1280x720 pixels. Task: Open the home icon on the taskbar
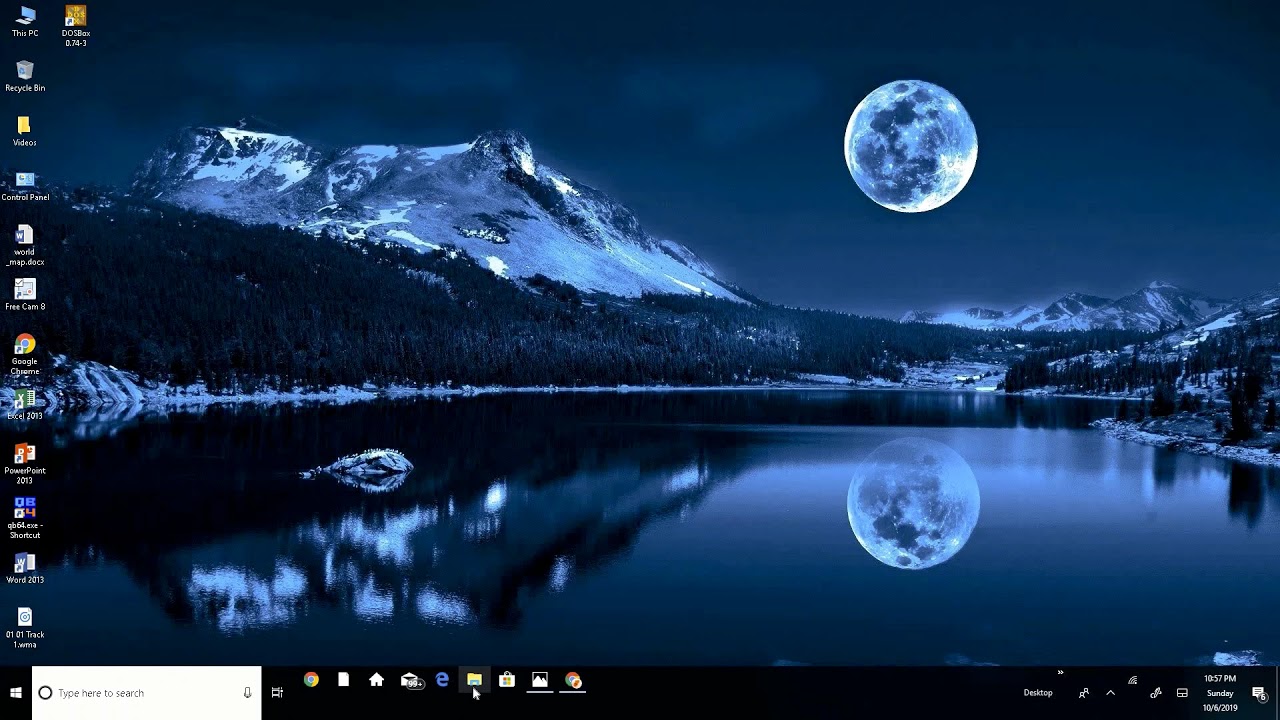point(376,680)
